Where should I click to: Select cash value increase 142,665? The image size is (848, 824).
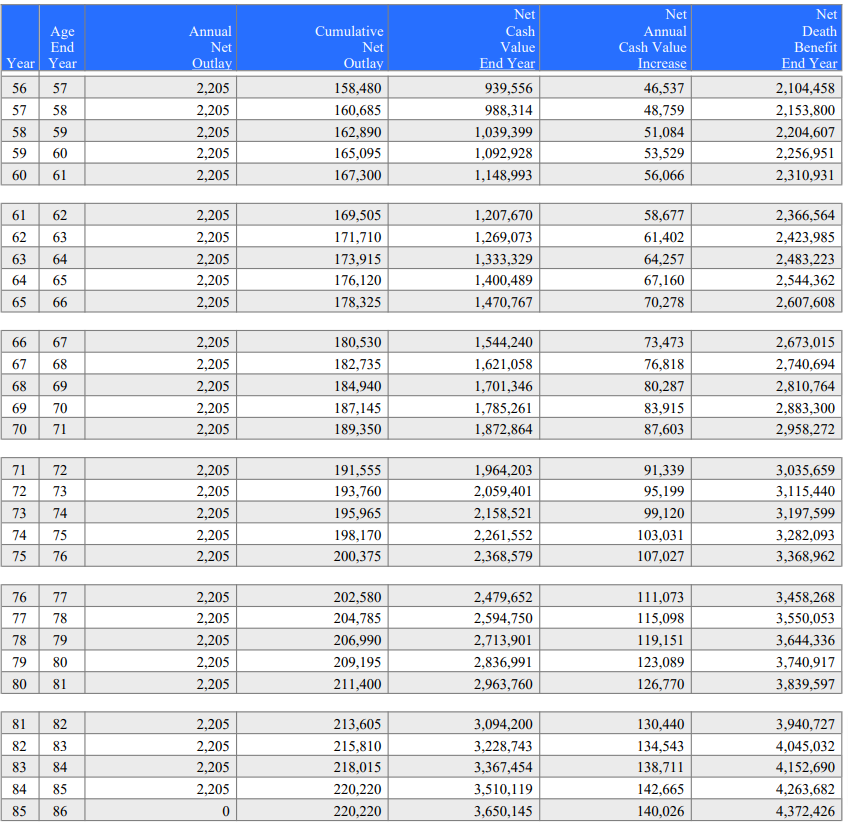tap(660, 789)
